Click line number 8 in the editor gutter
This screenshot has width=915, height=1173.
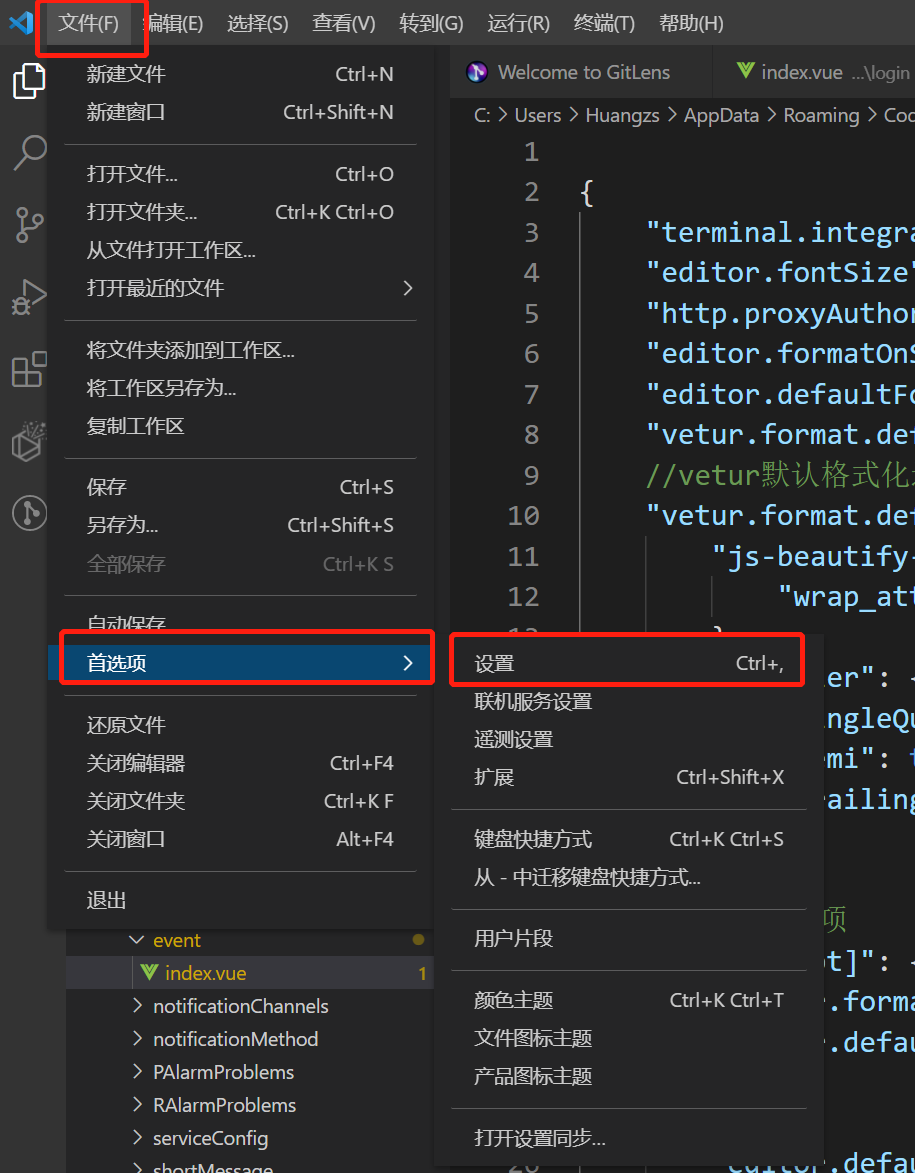[x=531, y=435]
